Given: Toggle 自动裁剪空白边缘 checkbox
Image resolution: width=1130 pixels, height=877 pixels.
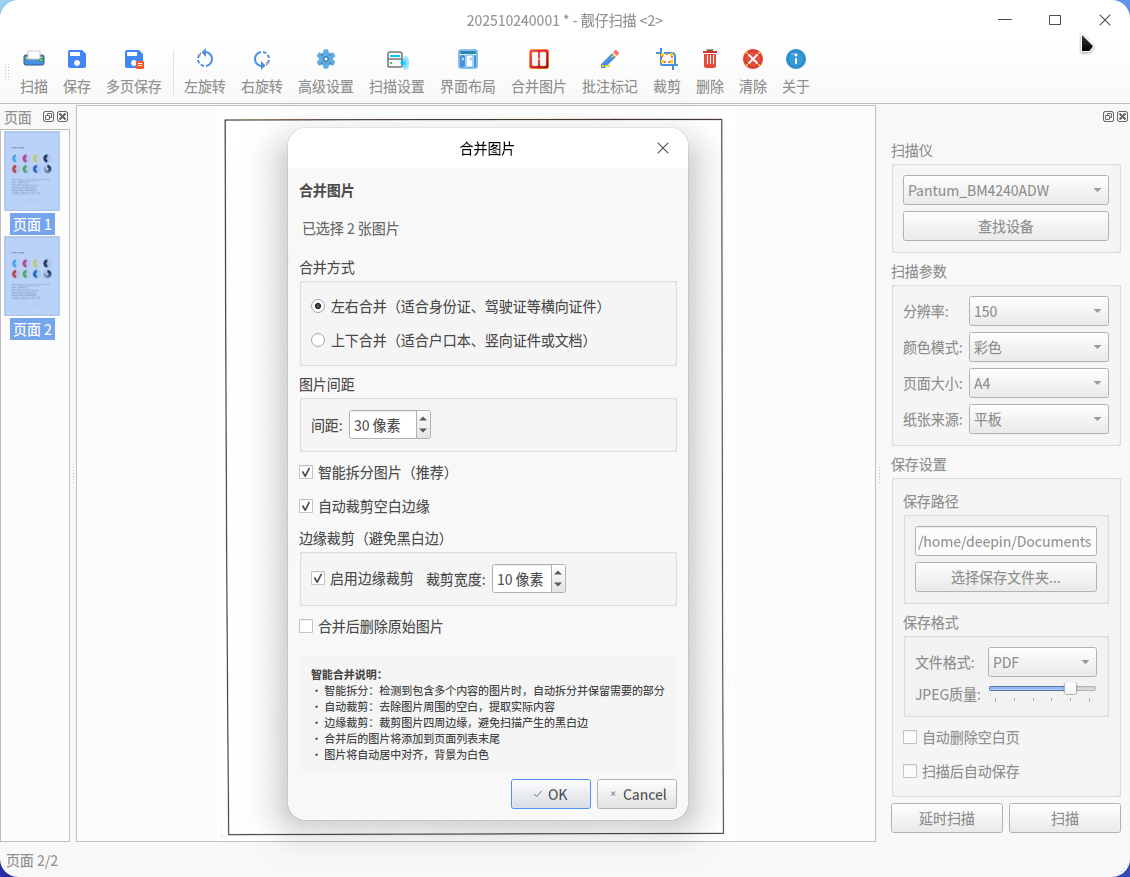Looking at the screenshot, I should (x=306, y=507).
